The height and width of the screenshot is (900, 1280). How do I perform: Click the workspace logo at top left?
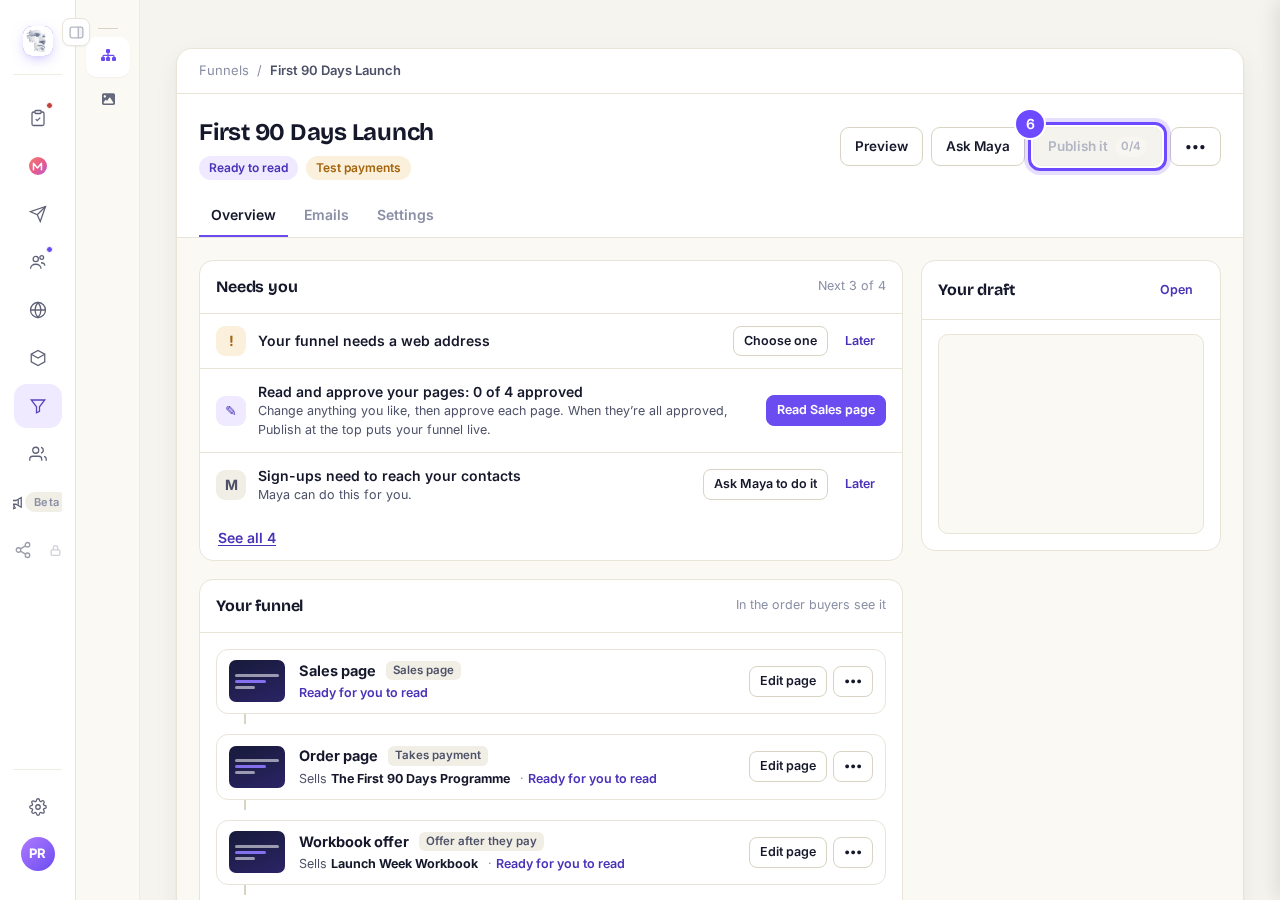click(38, 41)
